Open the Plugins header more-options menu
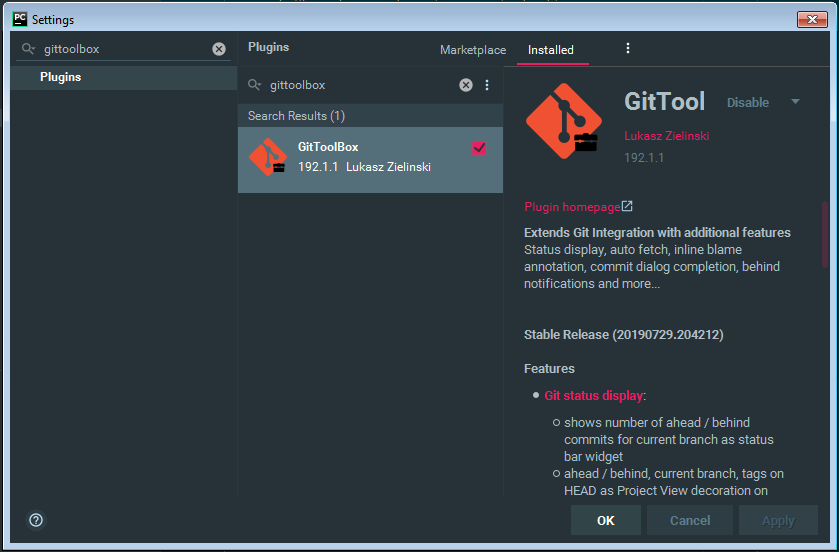 (628, 49)
